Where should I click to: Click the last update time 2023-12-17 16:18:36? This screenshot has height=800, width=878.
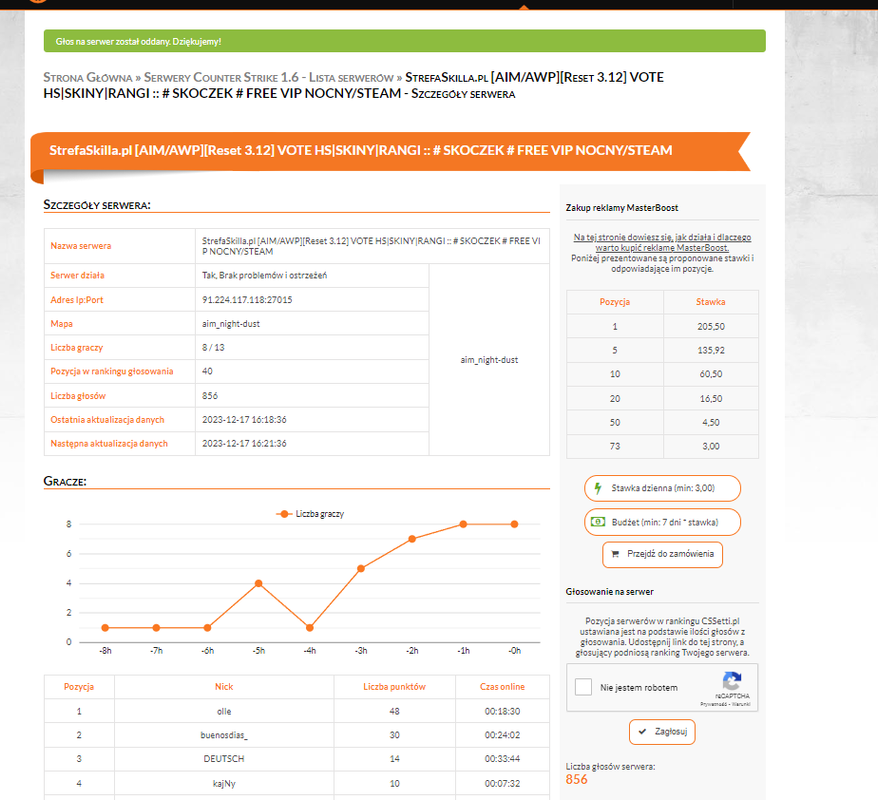(x=244, y=420)
